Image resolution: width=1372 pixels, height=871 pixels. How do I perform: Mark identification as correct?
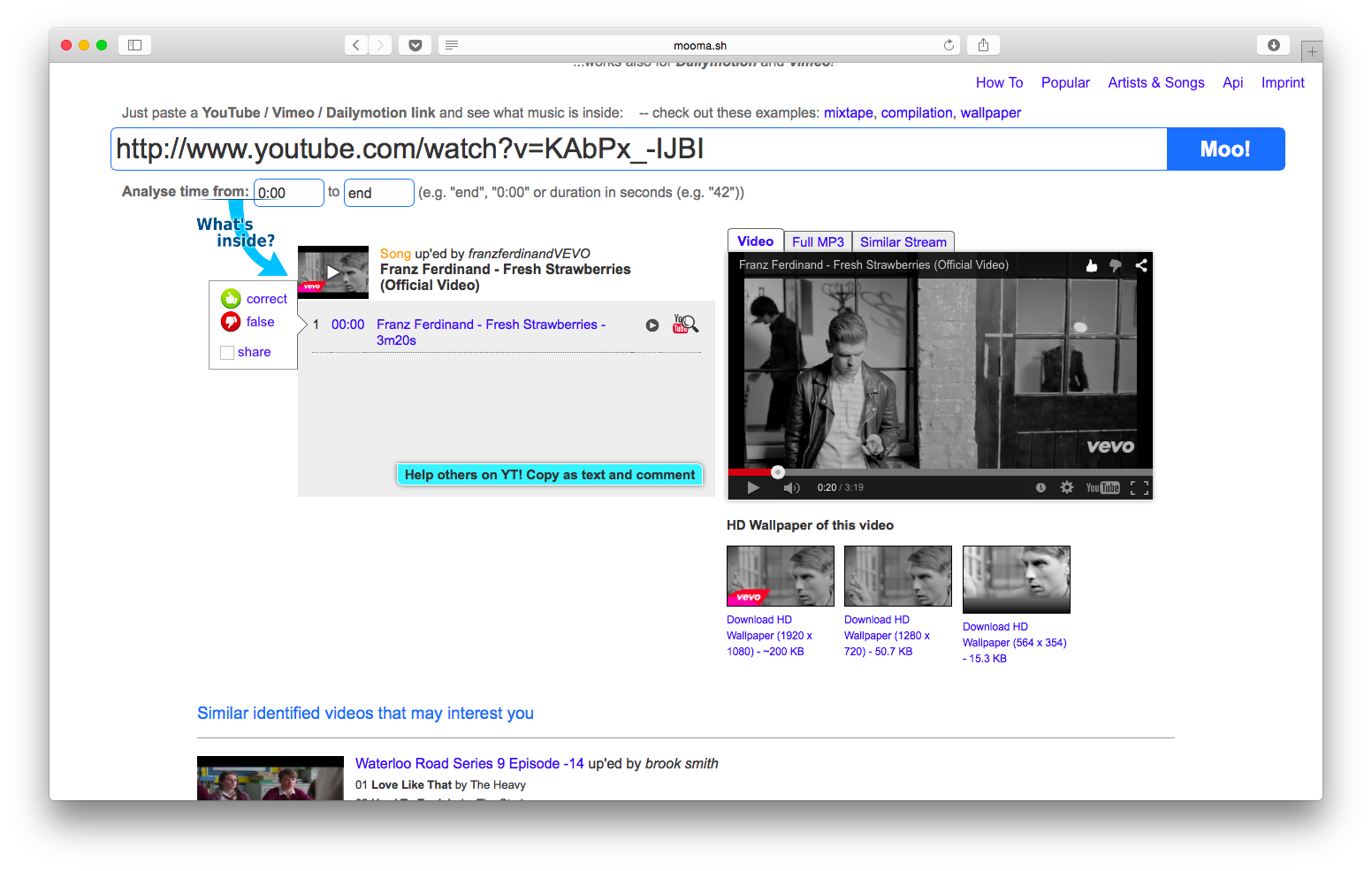click(231, 299)
